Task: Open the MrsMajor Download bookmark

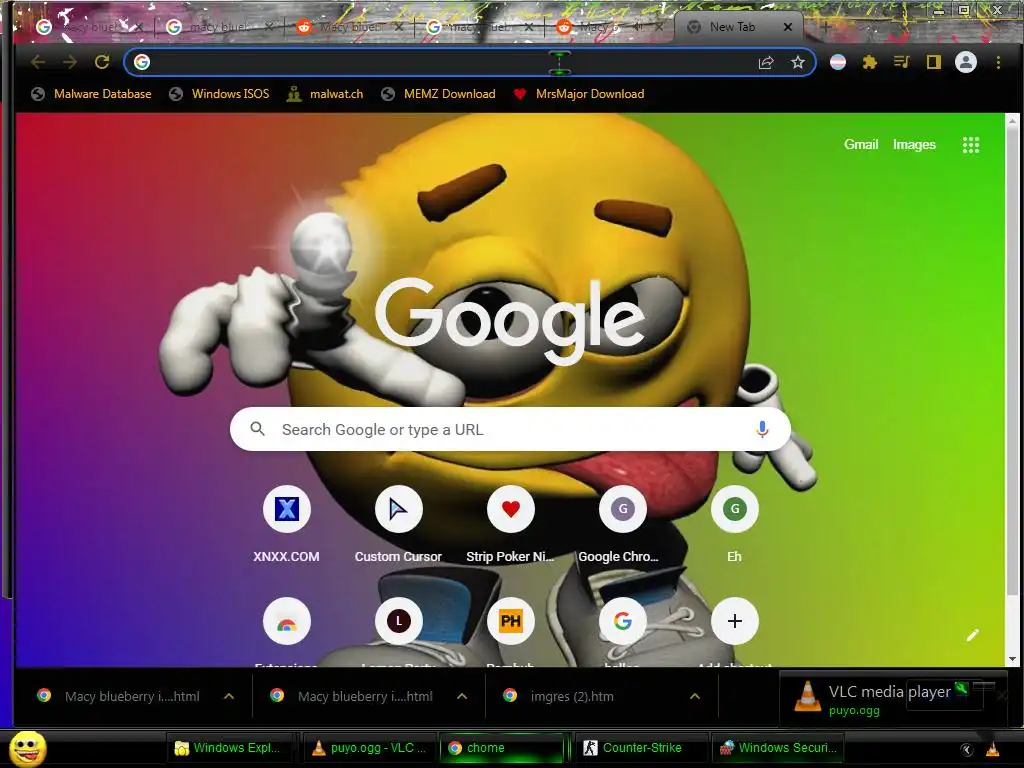Action: pos(578,94)
